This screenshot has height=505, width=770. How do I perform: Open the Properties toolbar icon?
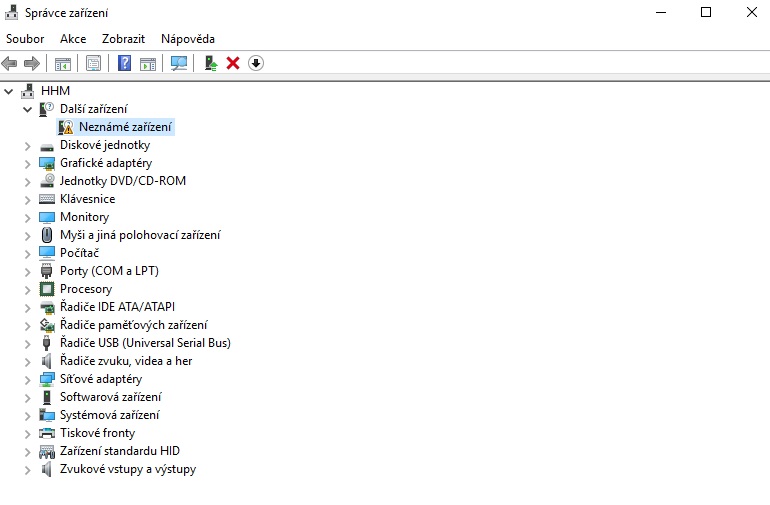pyautogui.click(x=93, y=63)
